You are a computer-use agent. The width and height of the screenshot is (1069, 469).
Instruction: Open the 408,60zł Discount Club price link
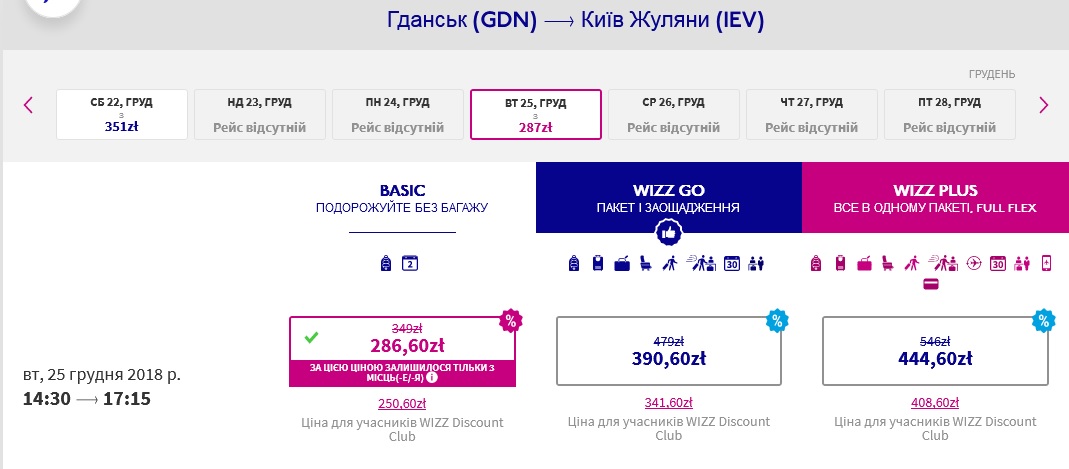coord(935,403)
